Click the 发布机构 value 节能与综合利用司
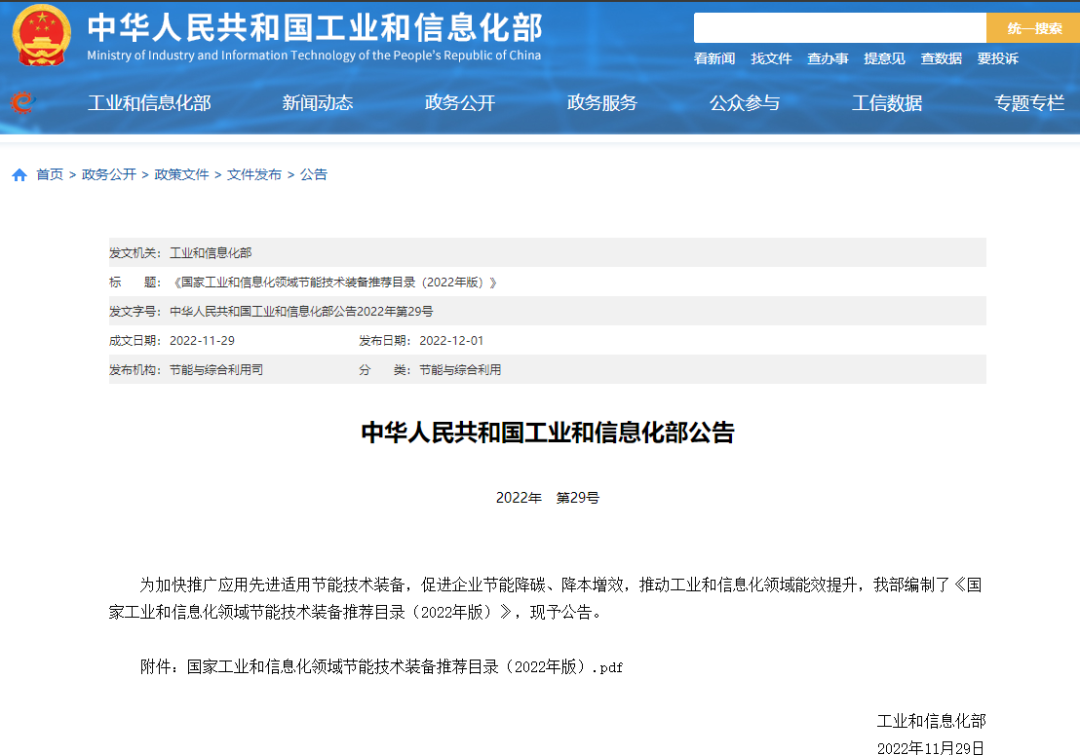The width and height of the screenshot is (1080, 755). pos(216,370)
